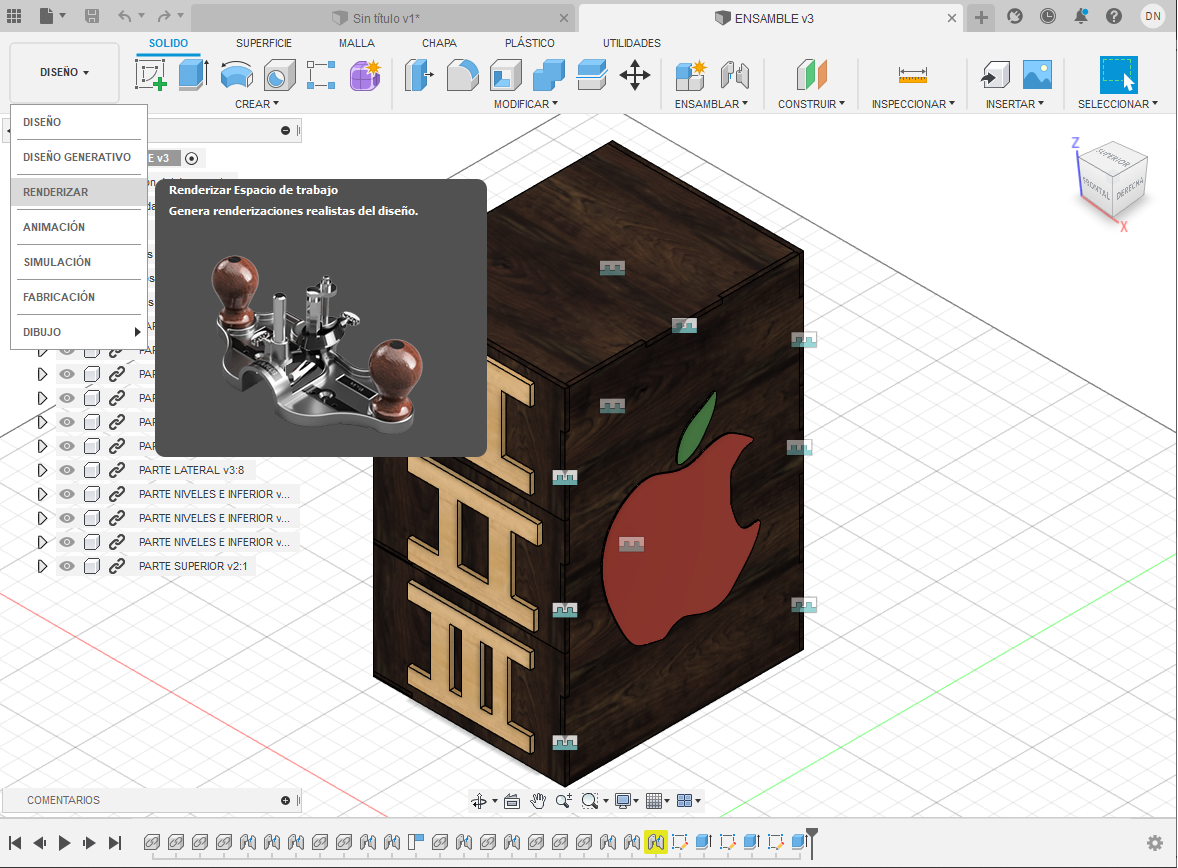Toggle visibility of PARTE LATERAL v3:8
Image resolution: width=1178 pixels, height=868 pixels.
coord(67,470)
